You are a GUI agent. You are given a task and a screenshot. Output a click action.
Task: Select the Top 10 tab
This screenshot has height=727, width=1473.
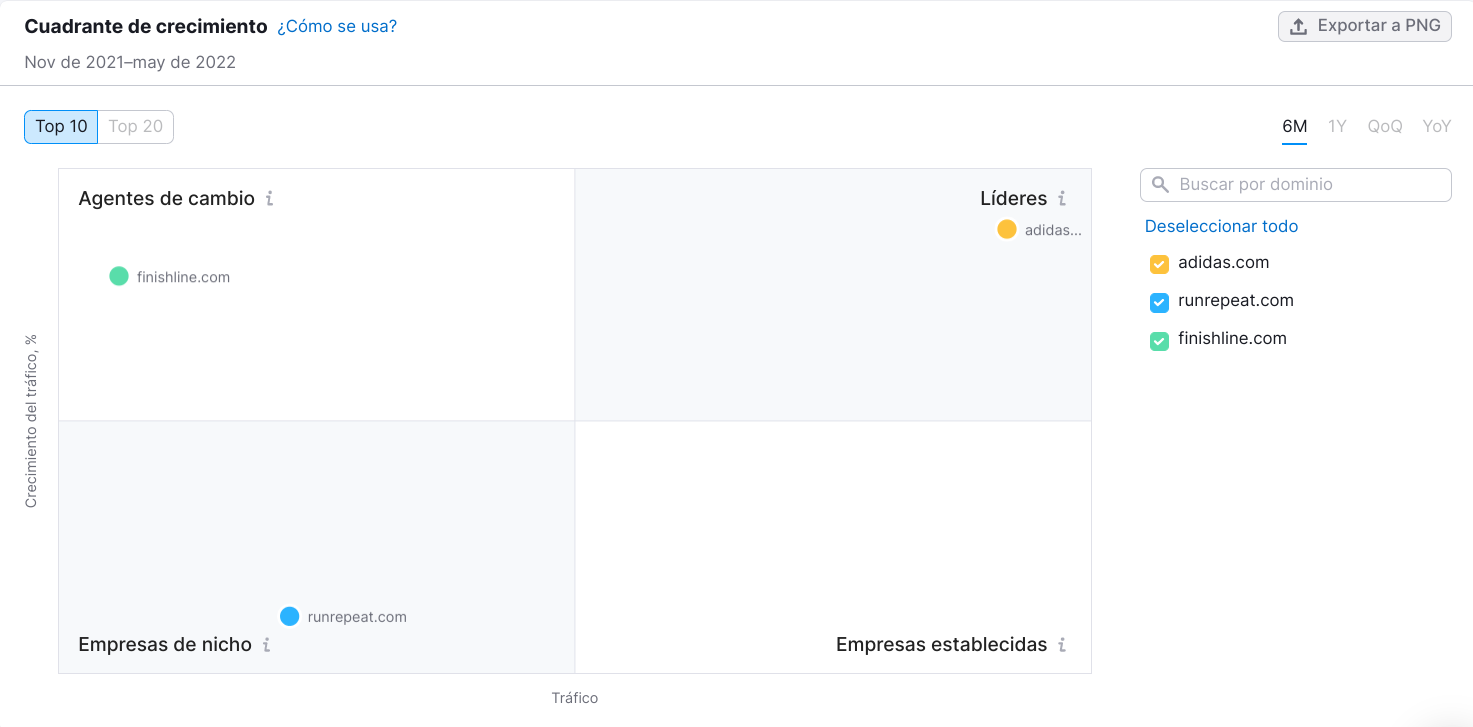[61, 127]
